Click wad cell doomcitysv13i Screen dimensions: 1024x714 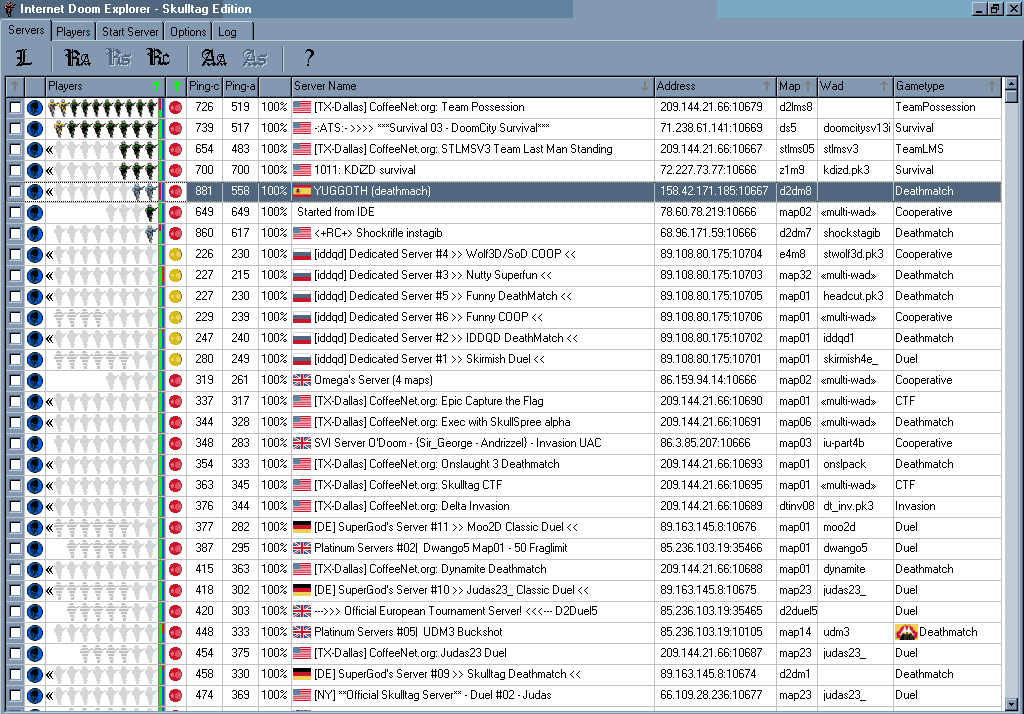(x=856, y=128)
